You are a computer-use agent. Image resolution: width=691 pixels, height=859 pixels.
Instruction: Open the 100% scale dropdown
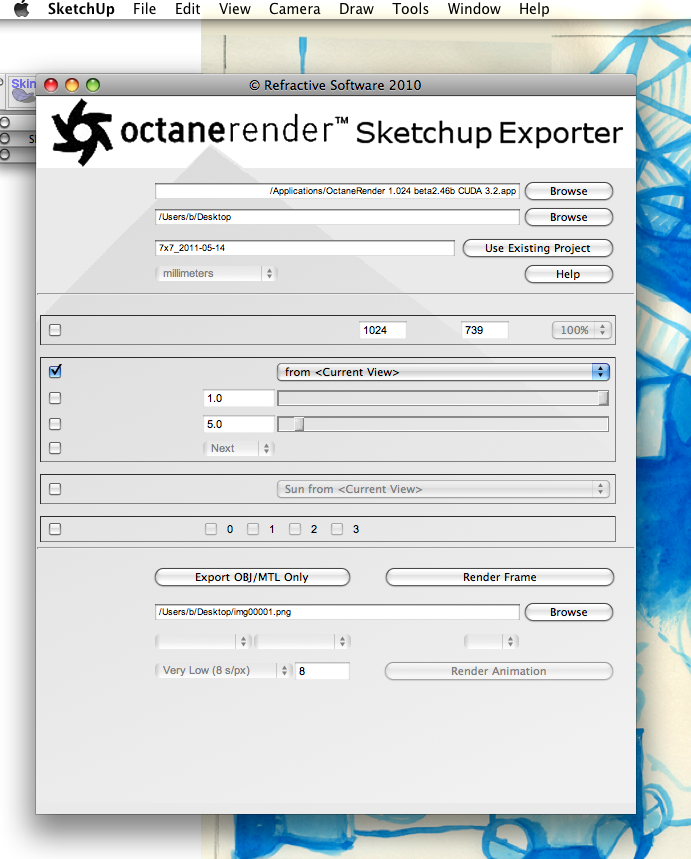[x=581, y=330]
